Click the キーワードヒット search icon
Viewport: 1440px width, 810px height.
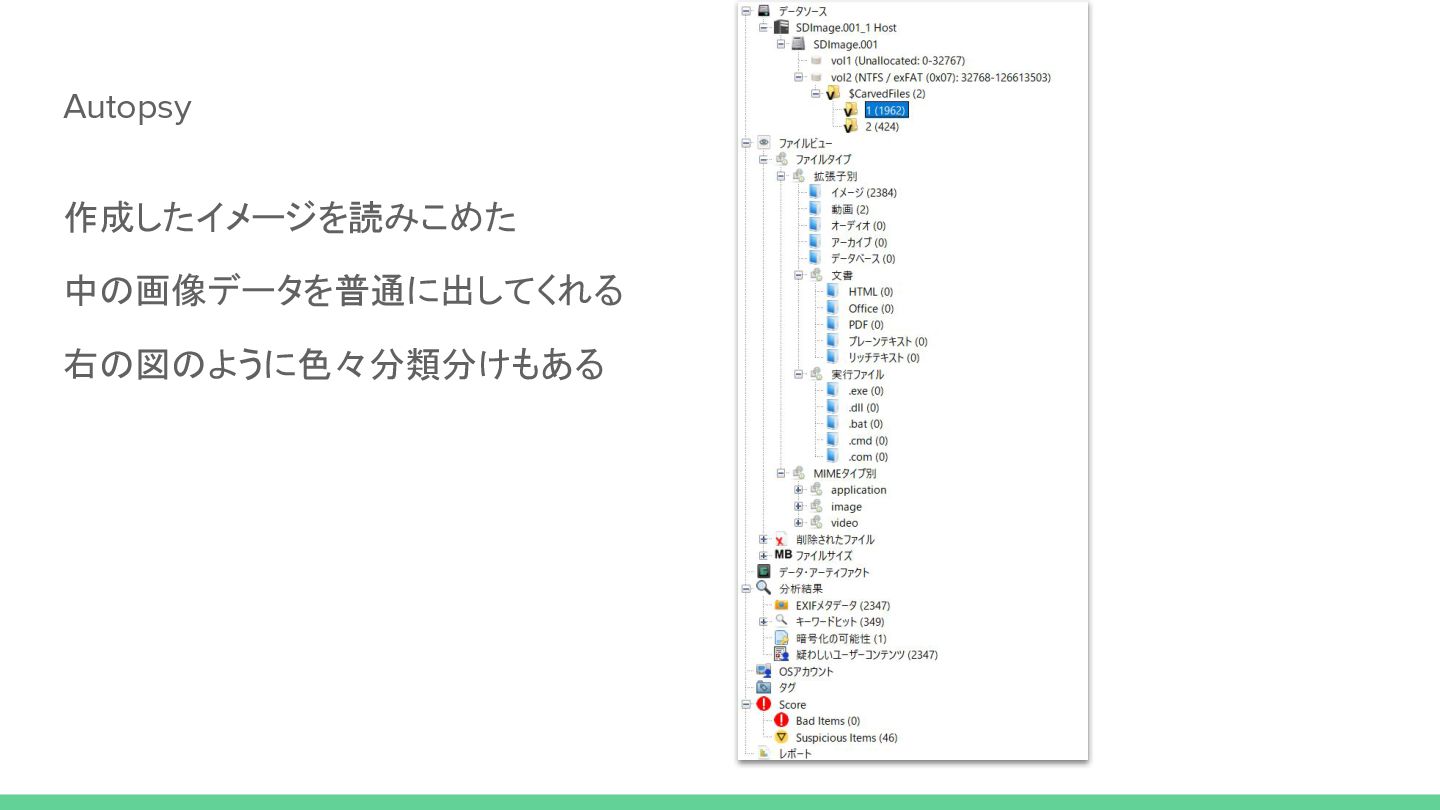tap(781, 621)
